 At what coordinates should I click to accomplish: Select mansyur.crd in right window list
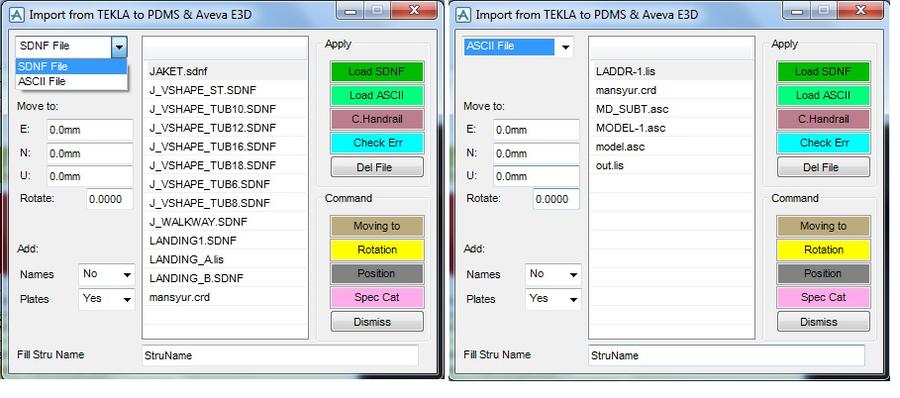(x=672, y=90)
